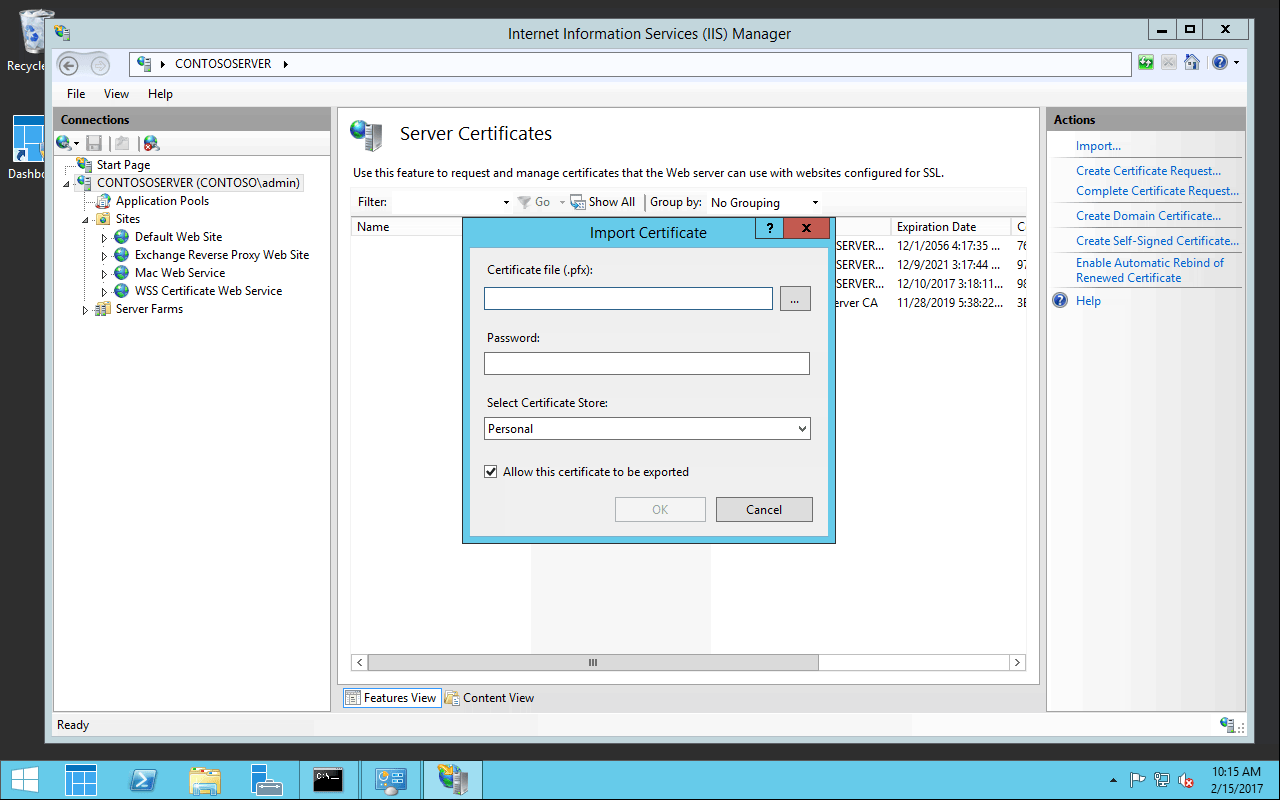
Task: Click the Save icon in Connections toolbar
Action: [x=94, y=143]
